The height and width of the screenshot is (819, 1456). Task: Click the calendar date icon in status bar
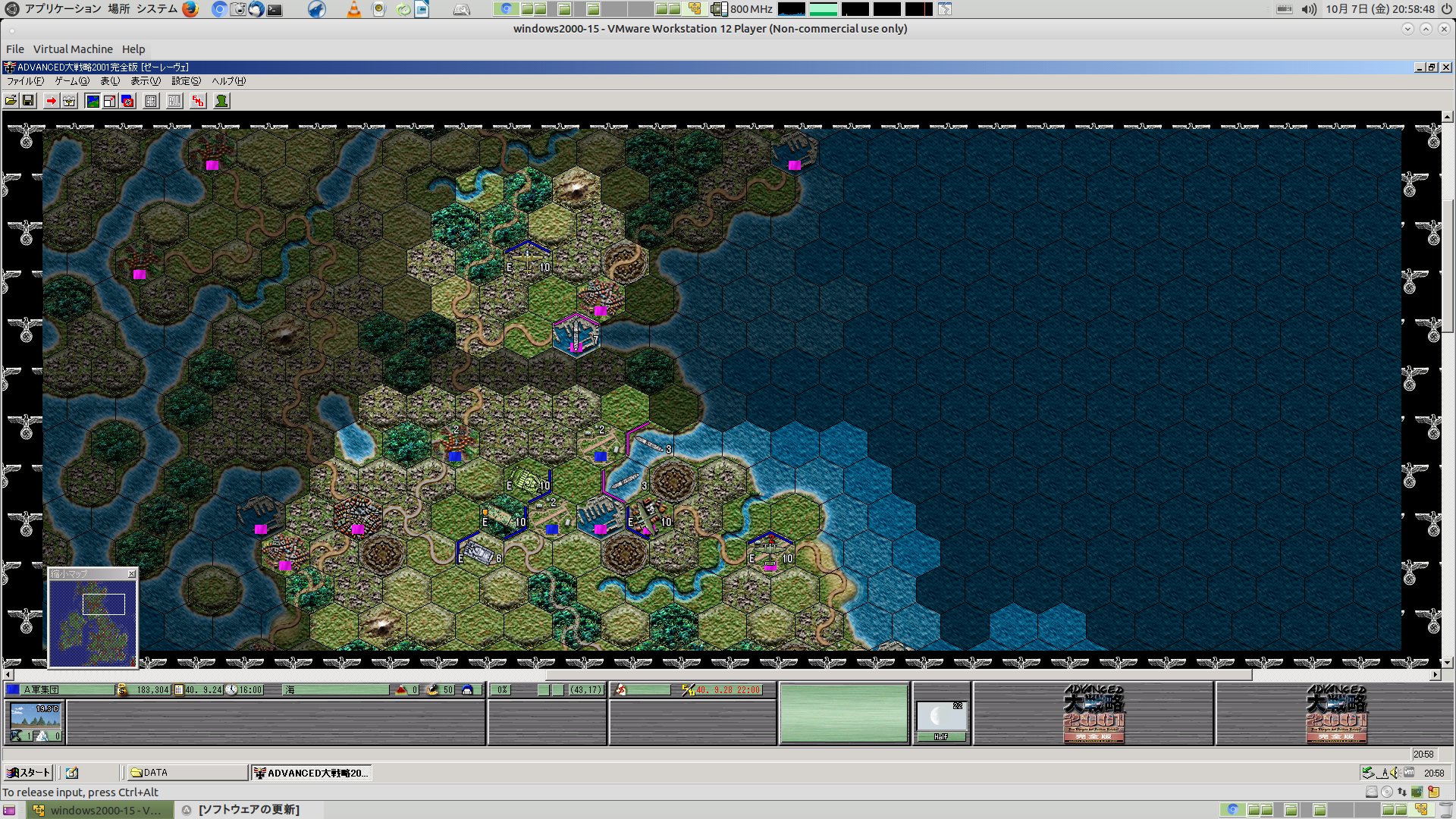179,690
